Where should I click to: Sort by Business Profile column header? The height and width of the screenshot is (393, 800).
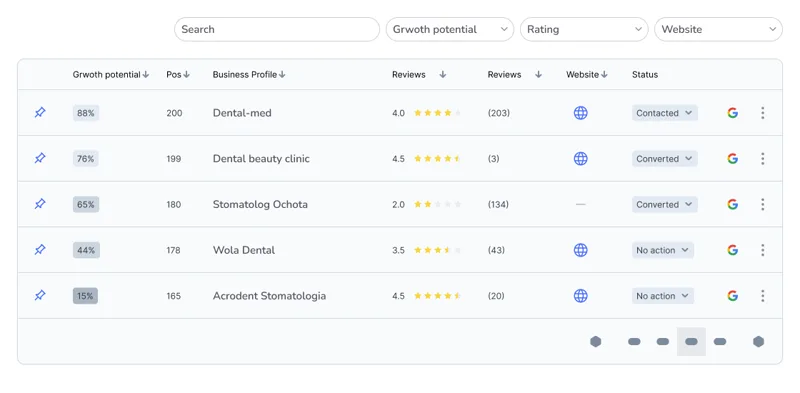click(249, 75)
